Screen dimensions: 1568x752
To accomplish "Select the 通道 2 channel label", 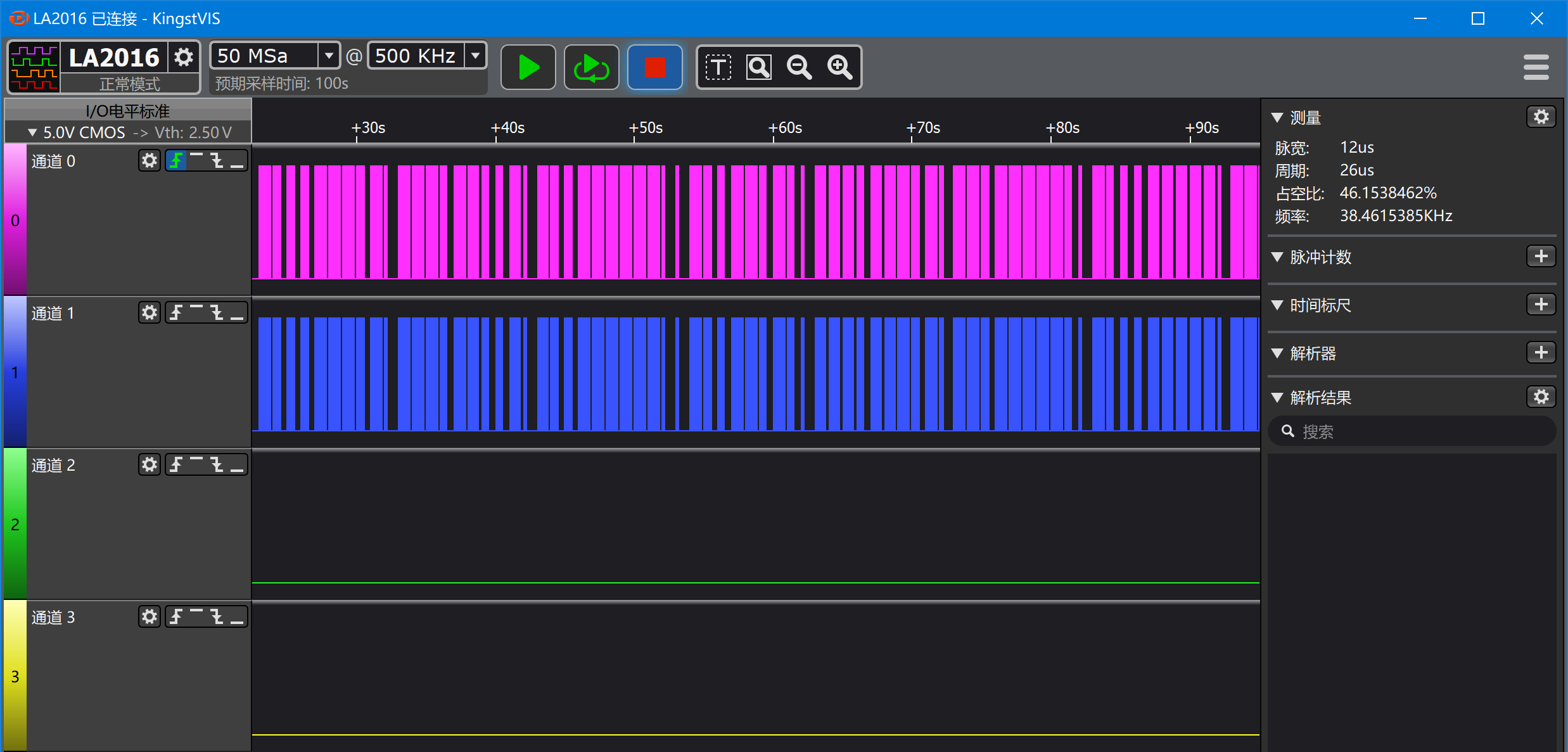I will 53,465.
